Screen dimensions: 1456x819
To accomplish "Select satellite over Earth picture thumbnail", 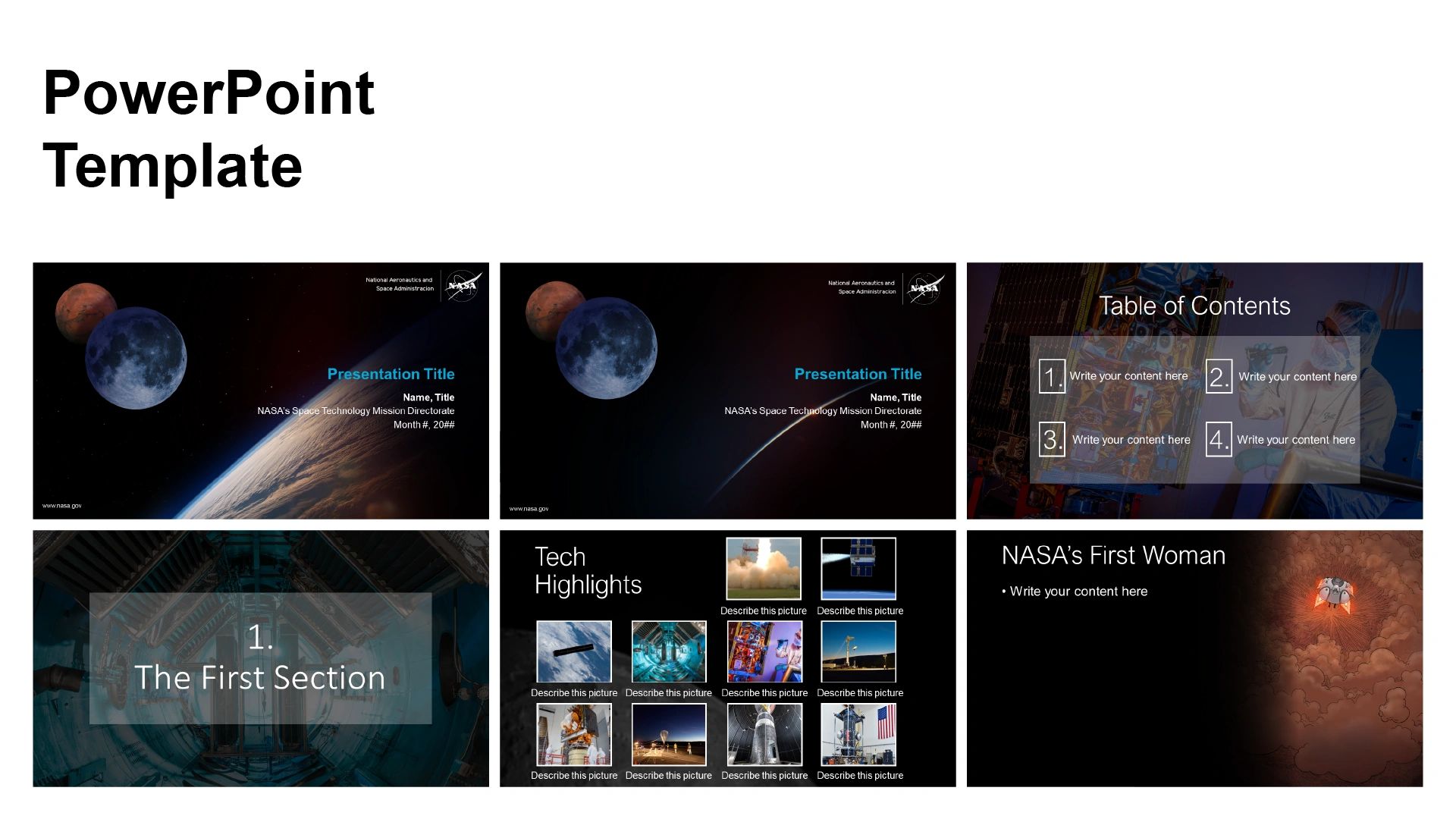I will click(858, 568).
